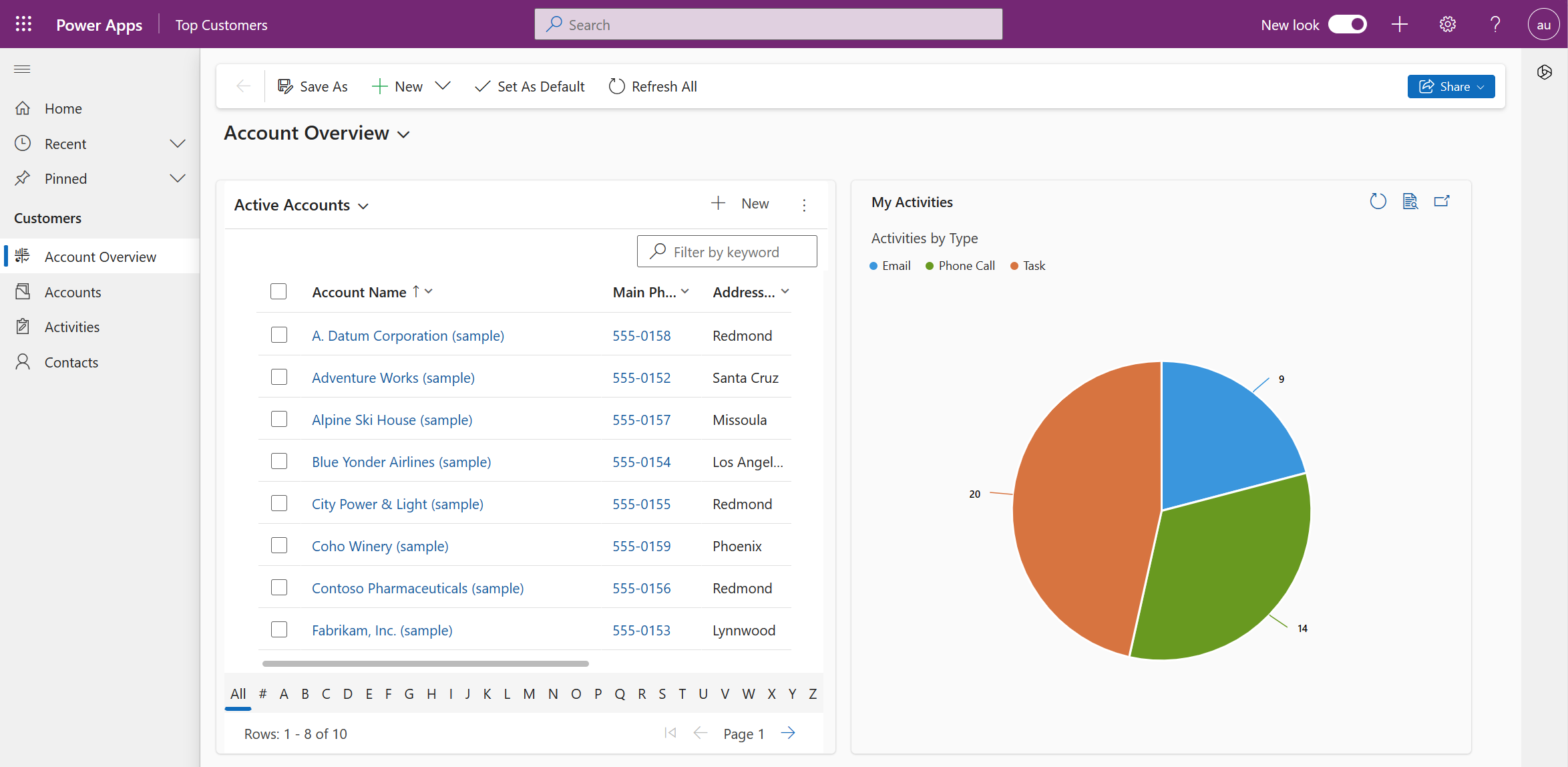Click the chart export/download icon
Image resolution: width=1568 pixels, height=767 pixels.
pyautogui.click(x=1442, y=202)
